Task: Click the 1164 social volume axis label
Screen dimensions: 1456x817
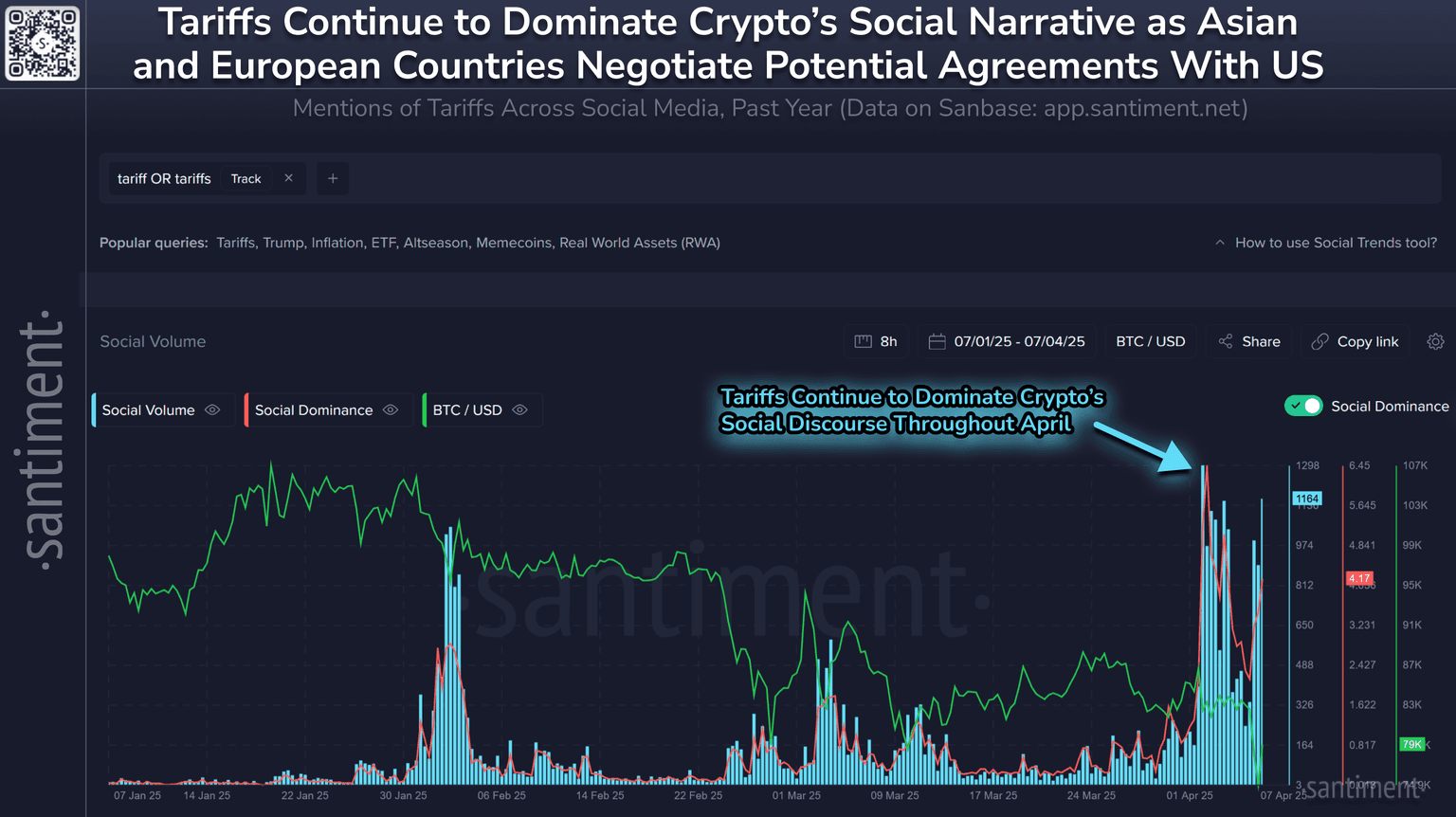Action: (x=1307, y=499)
